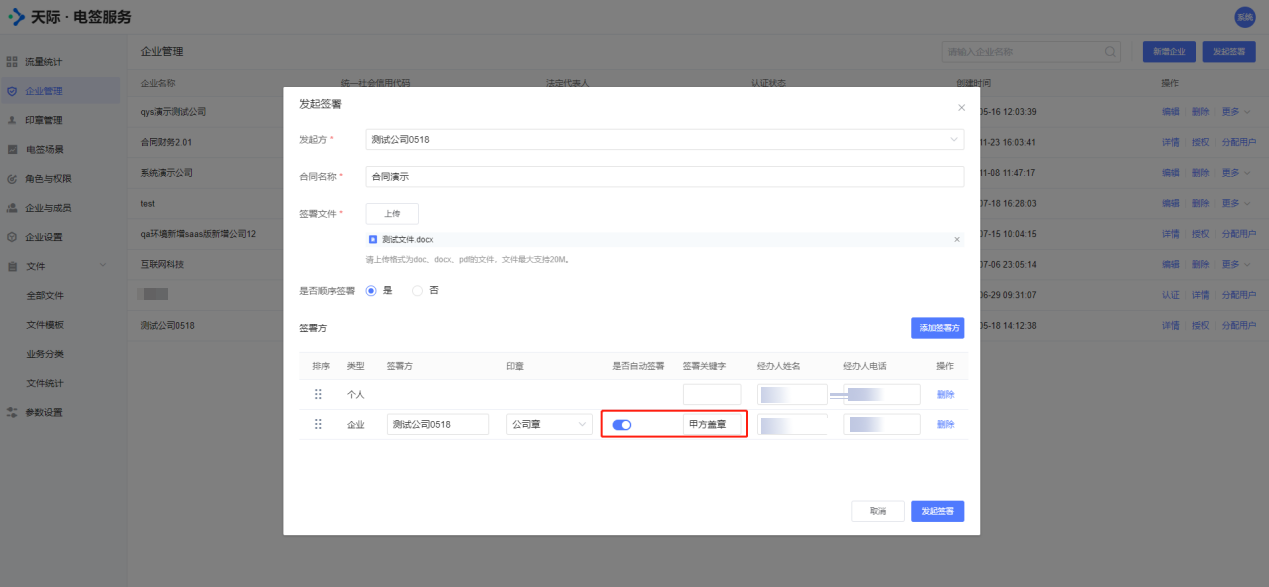Collapse the 文件 sidebar menu
1269x587 pixels.
(x=102, y=266)
